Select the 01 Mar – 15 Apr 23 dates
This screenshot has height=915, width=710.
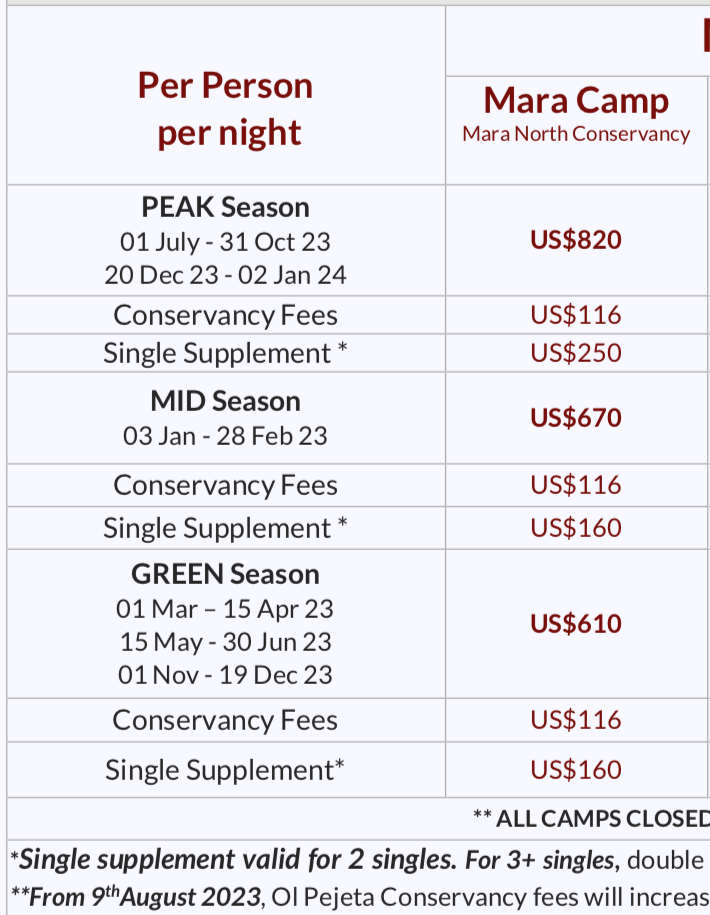[225, 609]
